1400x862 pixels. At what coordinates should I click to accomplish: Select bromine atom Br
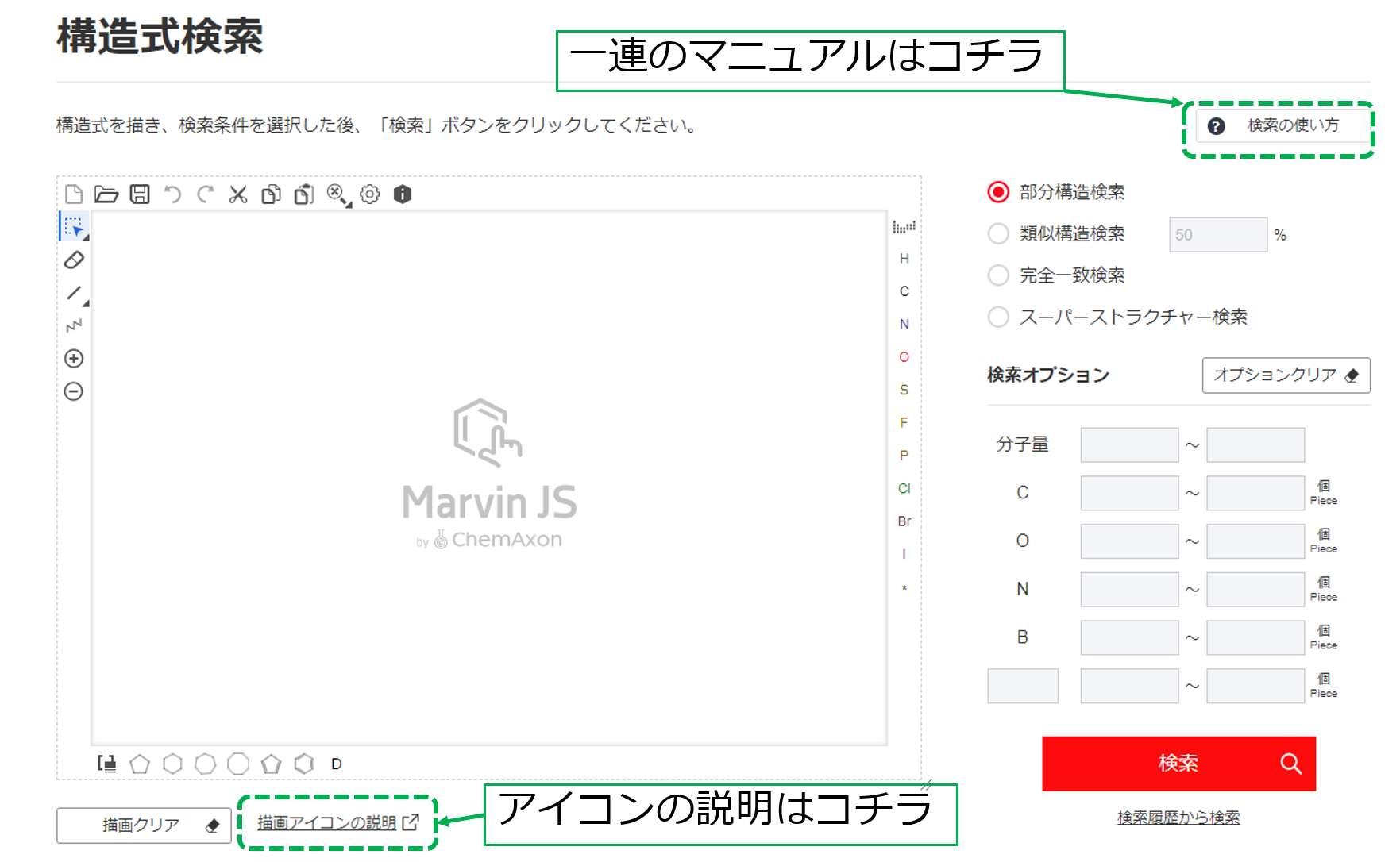[904, 521]
